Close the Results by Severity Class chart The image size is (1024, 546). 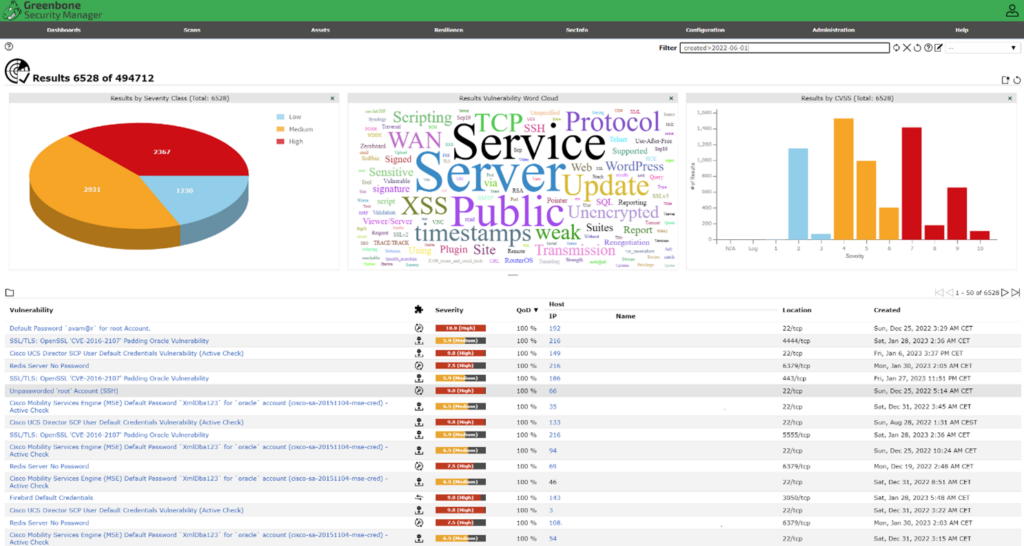(332, 98)
